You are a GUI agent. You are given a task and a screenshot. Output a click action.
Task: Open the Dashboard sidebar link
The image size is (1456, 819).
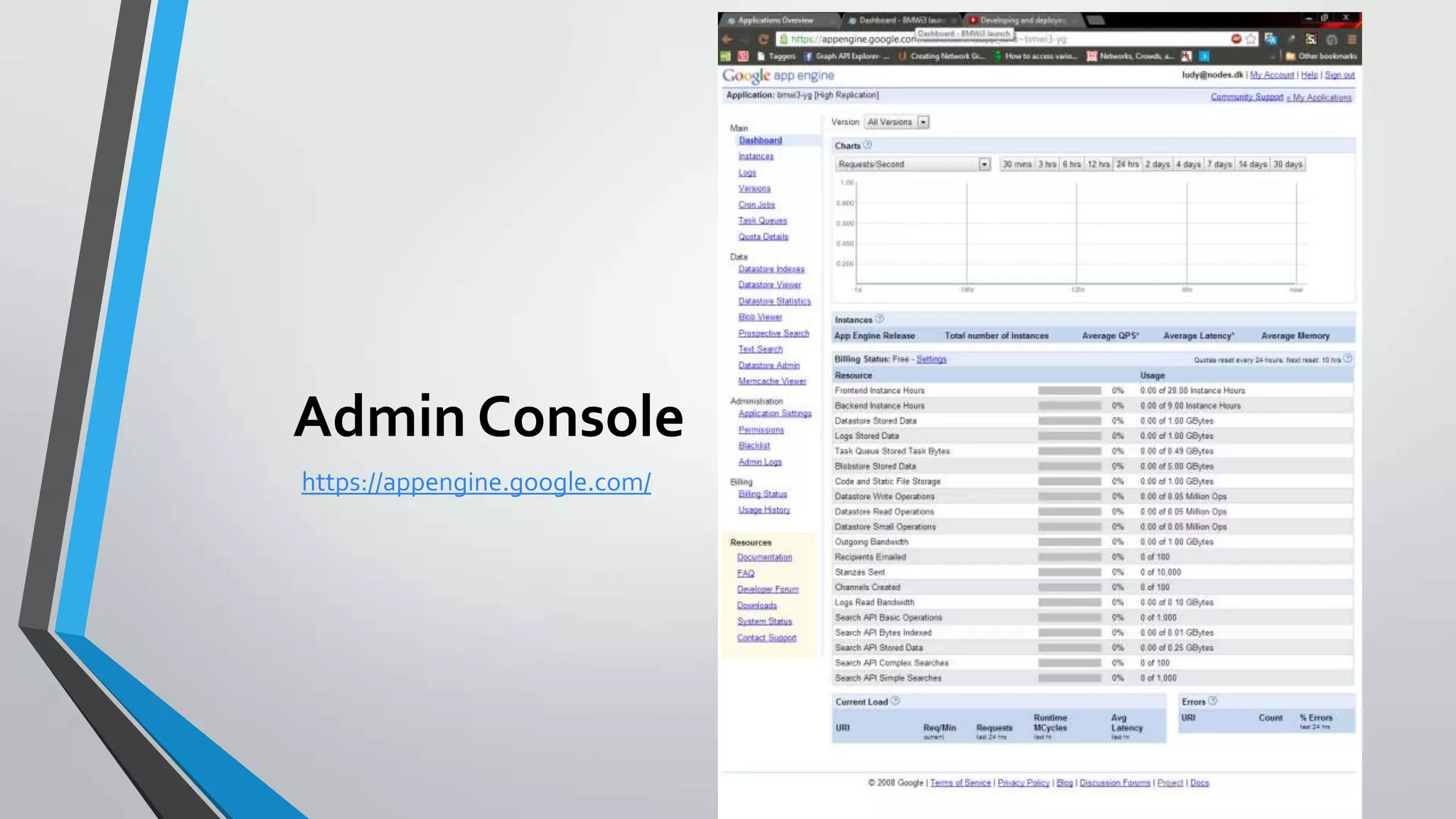[x=760, y=141]
